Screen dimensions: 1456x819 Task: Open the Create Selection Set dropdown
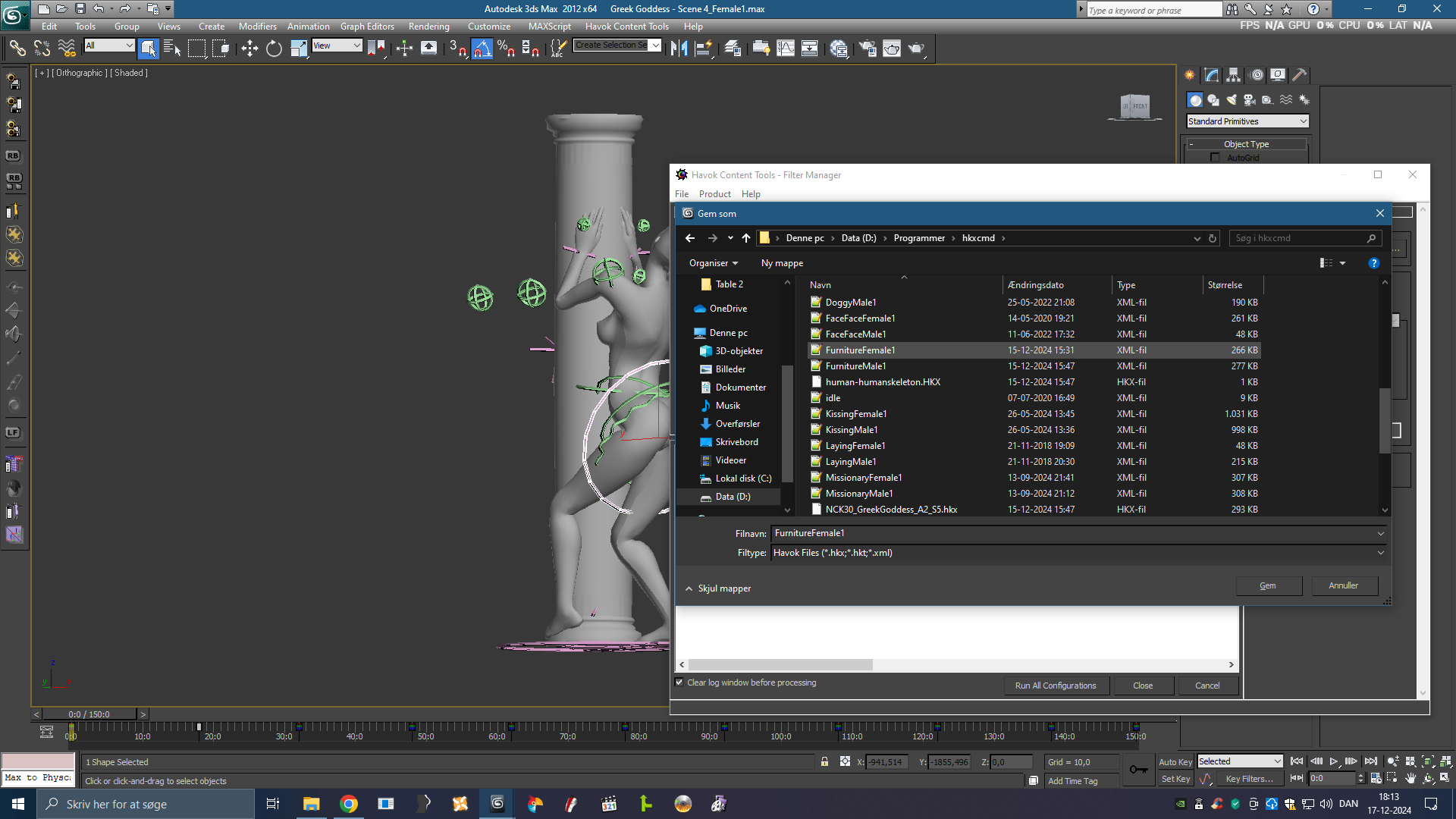(x=617, y=45)
